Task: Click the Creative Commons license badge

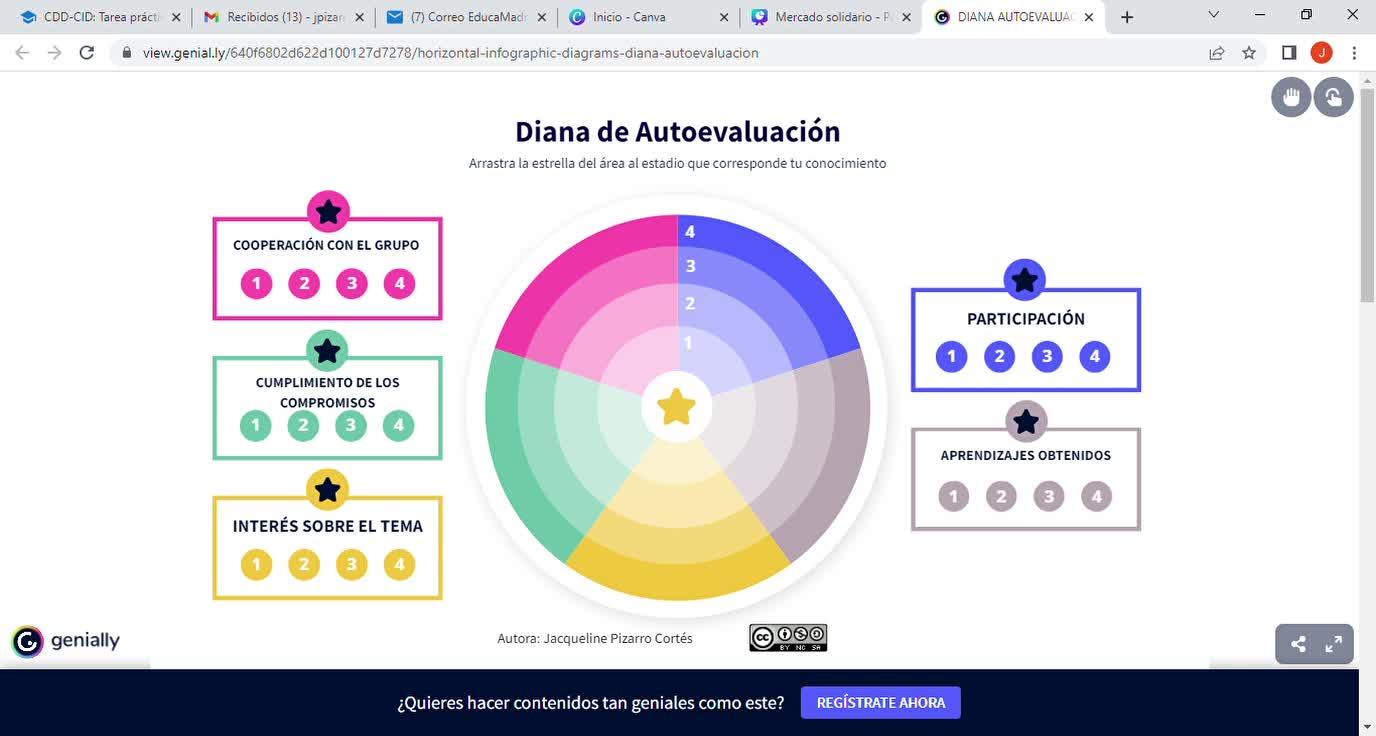Action: coord(788,638)
